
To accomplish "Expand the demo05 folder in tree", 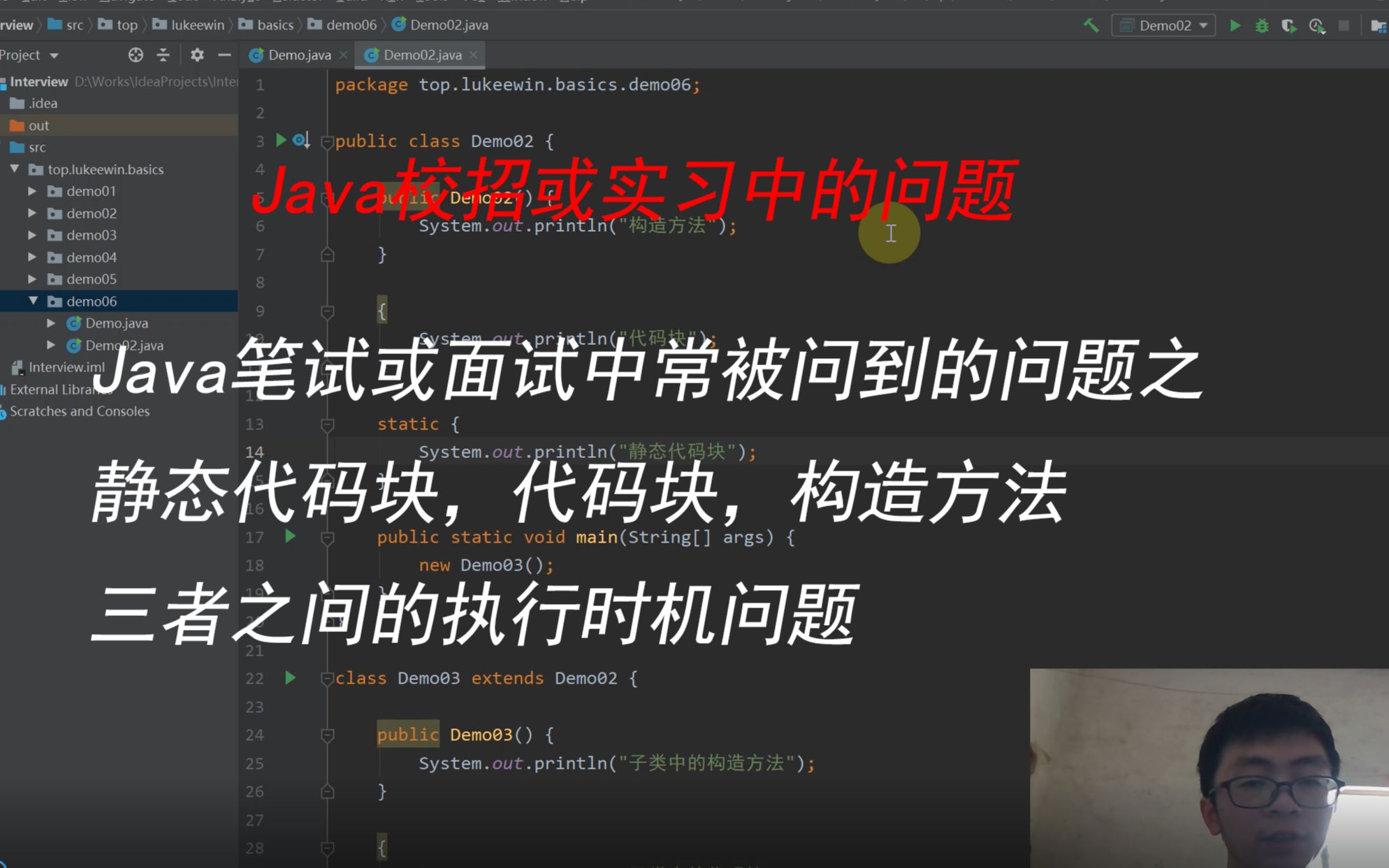I will point(34,279).
